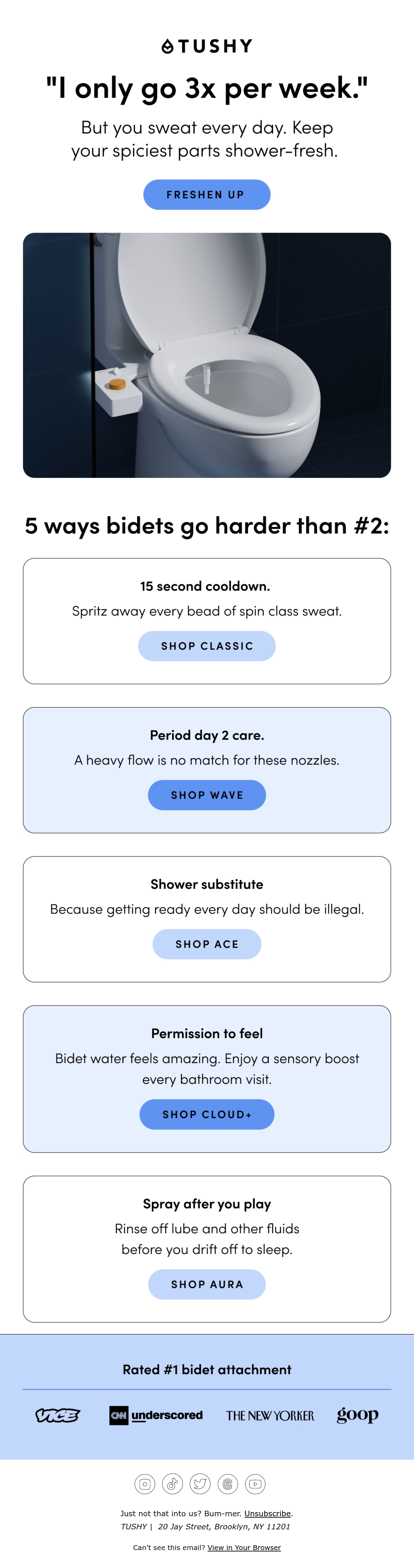
Task: Open the TikTok social icon
Action: [172, 1483]
